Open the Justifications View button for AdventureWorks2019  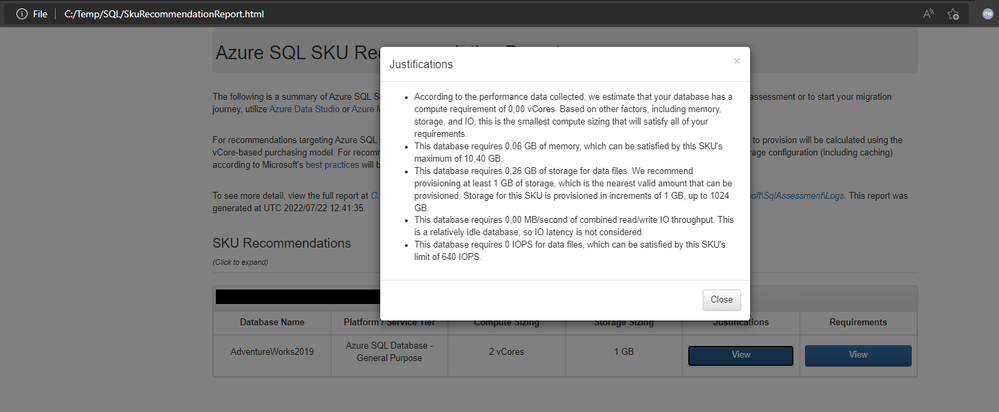[740, 355]
